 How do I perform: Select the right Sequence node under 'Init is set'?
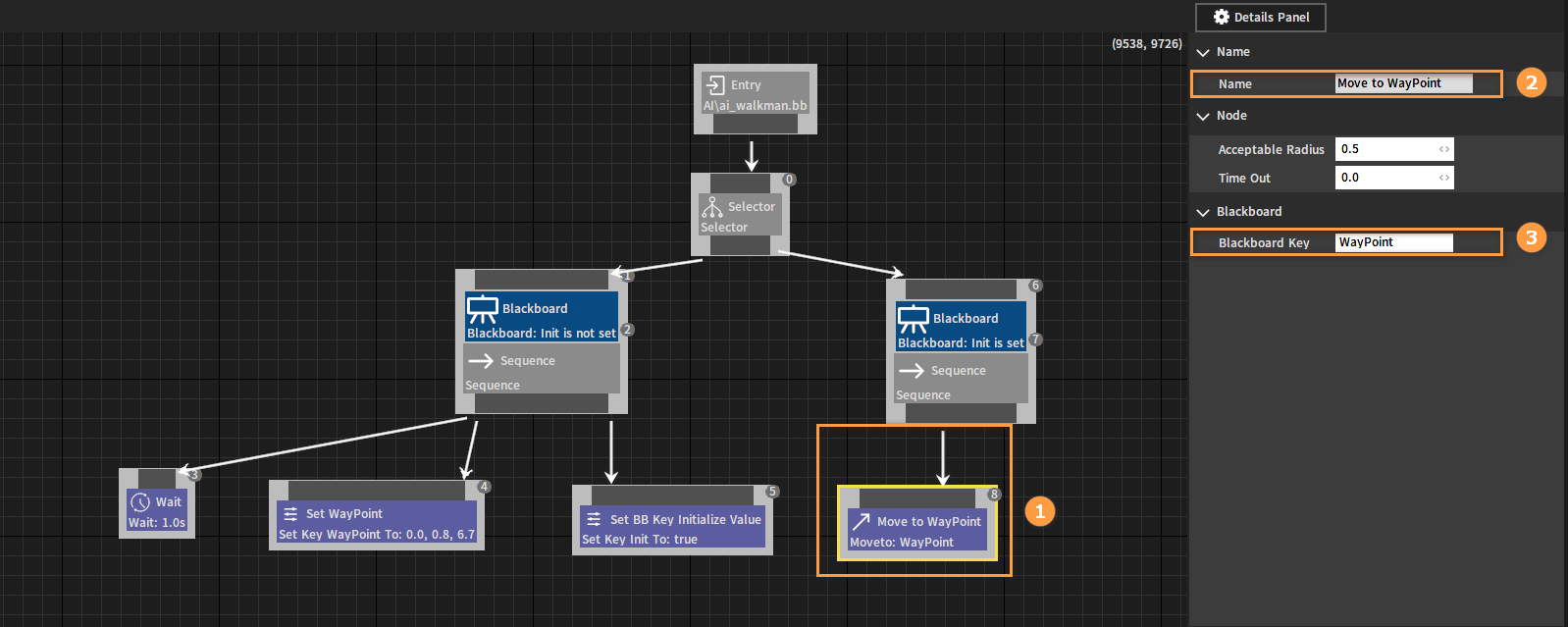pyautogui.click(x=960, y=380)
